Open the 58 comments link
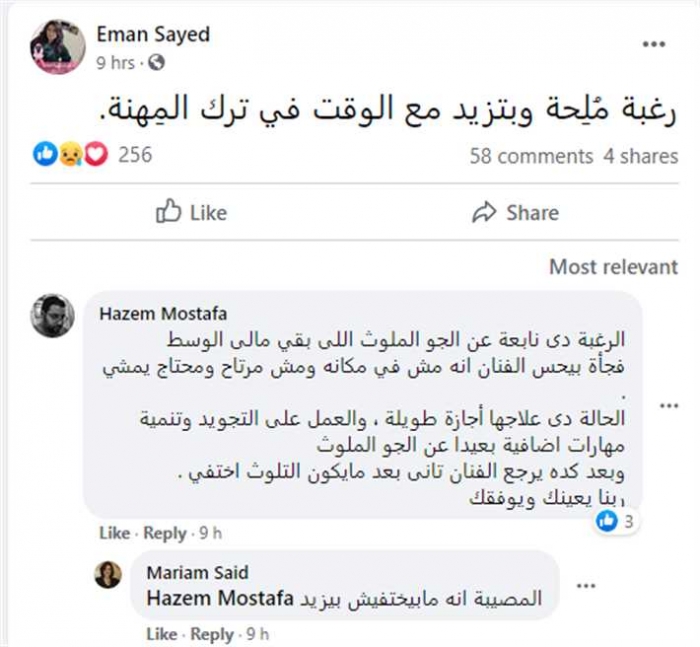This screenshot has width=700, height=647. coord(530,156)
